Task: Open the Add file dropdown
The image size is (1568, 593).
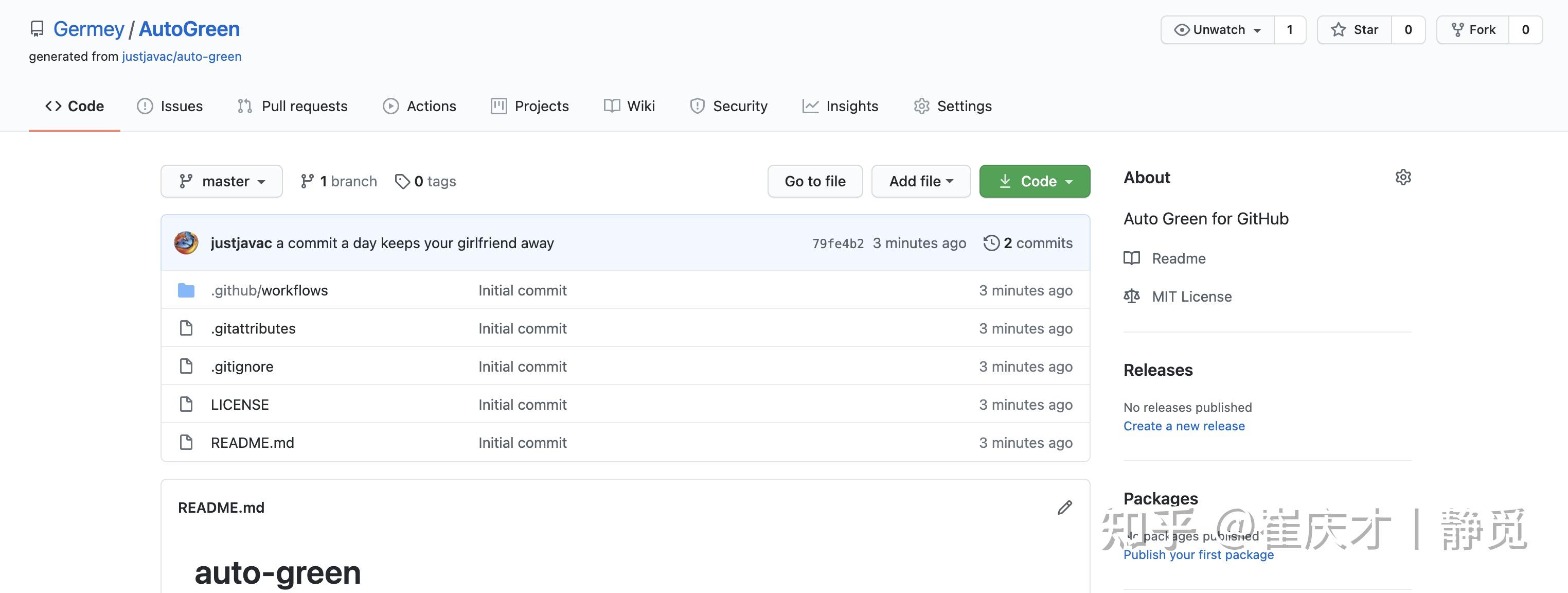Action: tap(920, 181)
